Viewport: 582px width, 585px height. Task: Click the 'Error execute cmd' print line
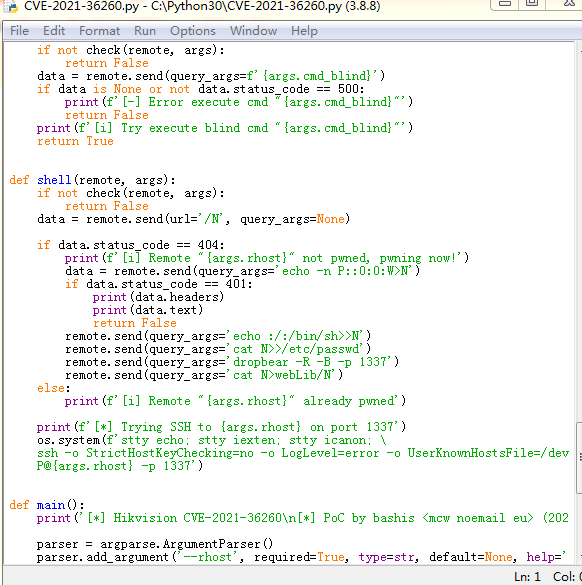(x=239, y=102)
